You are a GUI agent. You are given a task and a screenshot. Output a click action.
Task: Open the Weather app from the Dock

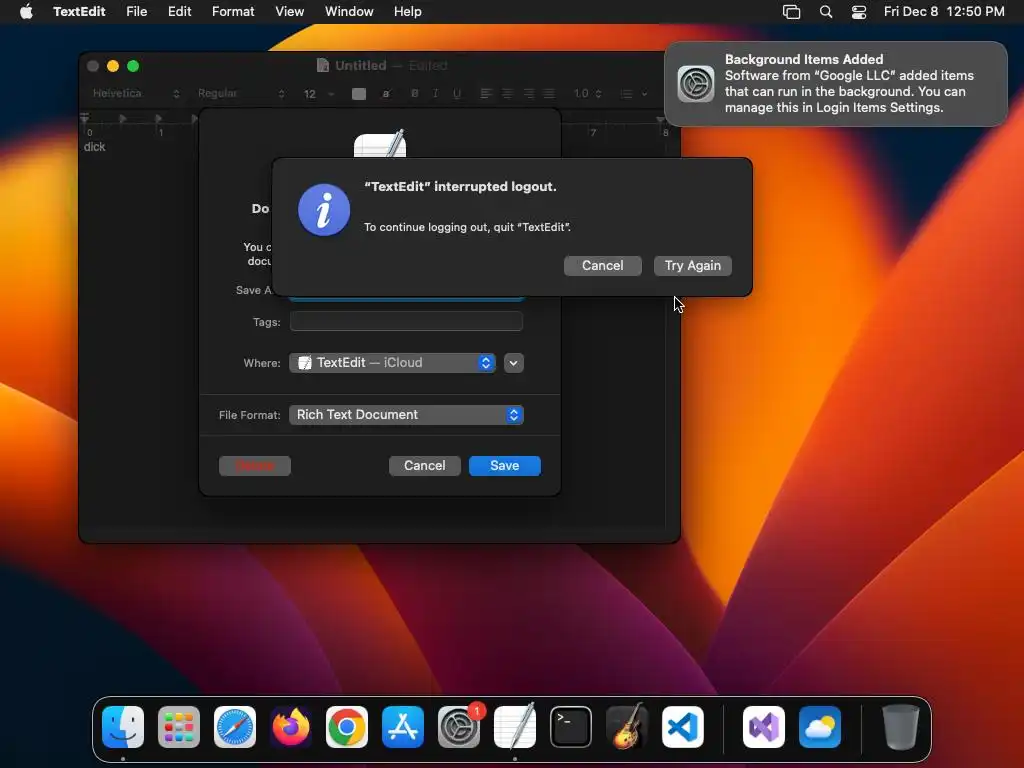tap(820, 727)
